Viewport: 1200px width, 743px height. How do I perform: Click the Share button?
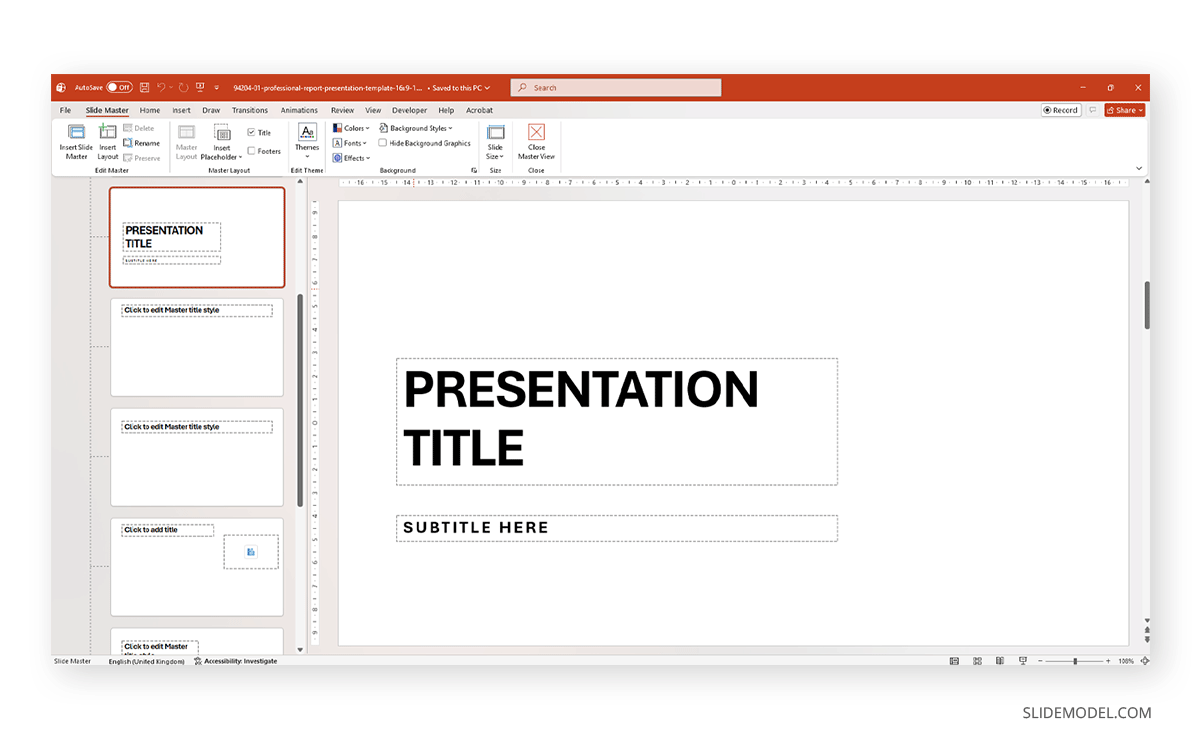click(x=1125, y=110)
